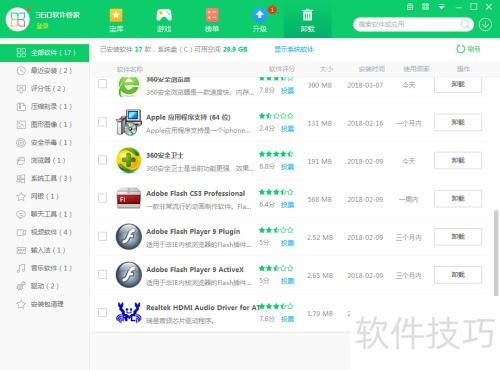This screenshot has height=370, width=500.
Task: Select 网银 (1) category
Action: 44,196
